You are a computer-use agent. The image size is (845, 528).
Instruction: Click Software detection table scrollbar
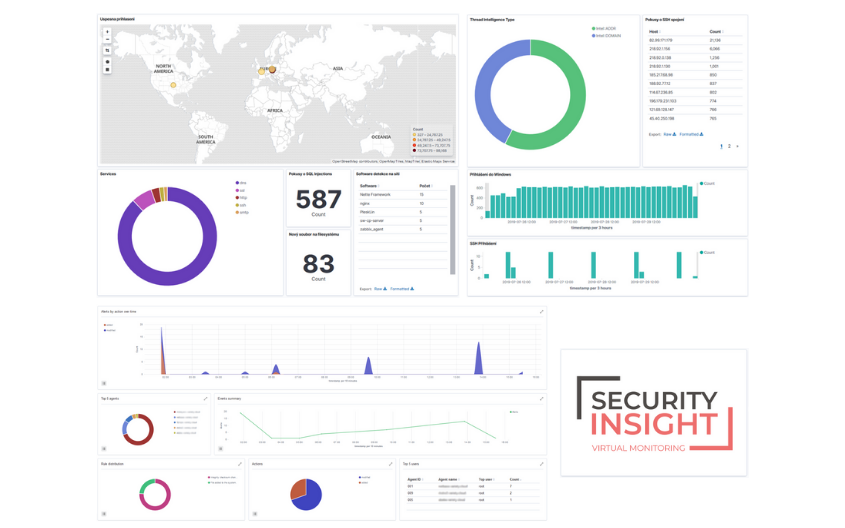[x=453, y=230]
